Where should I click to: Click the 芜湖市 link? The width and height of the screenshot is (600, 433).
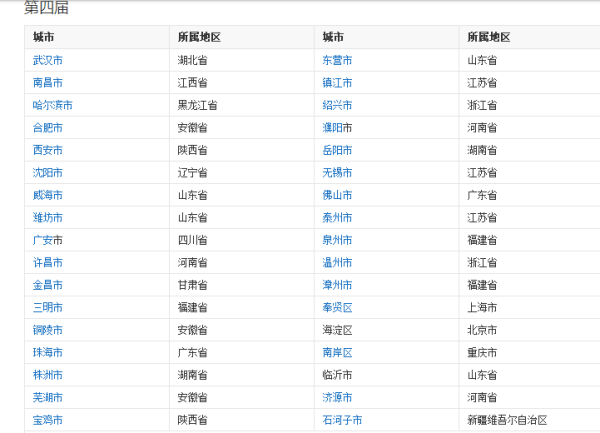click(x=47, y=398)
